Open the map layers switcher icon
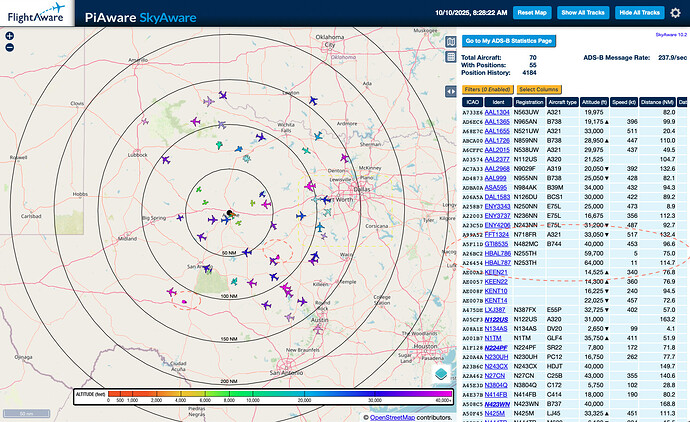690x422 pixels. 440,374
